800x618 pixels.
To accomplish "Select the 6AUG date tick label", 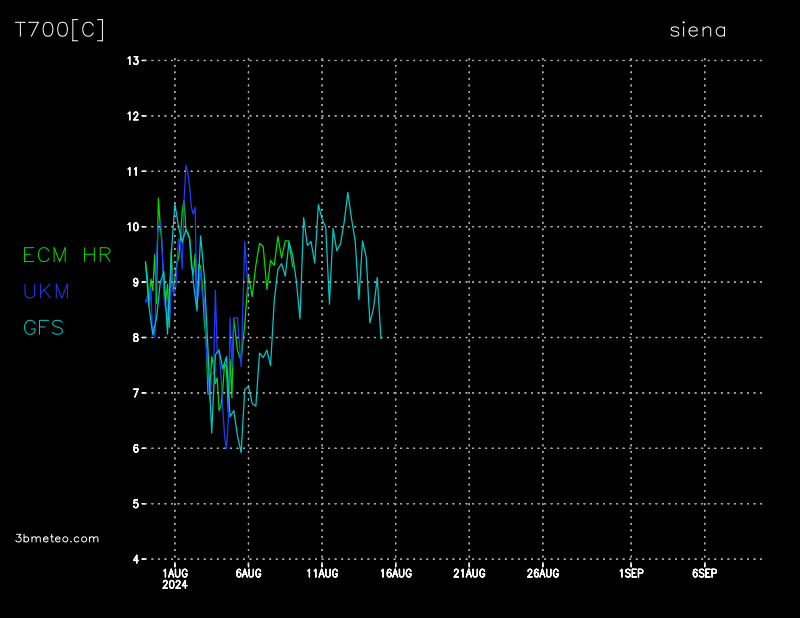I will click(x=249, y=573).
